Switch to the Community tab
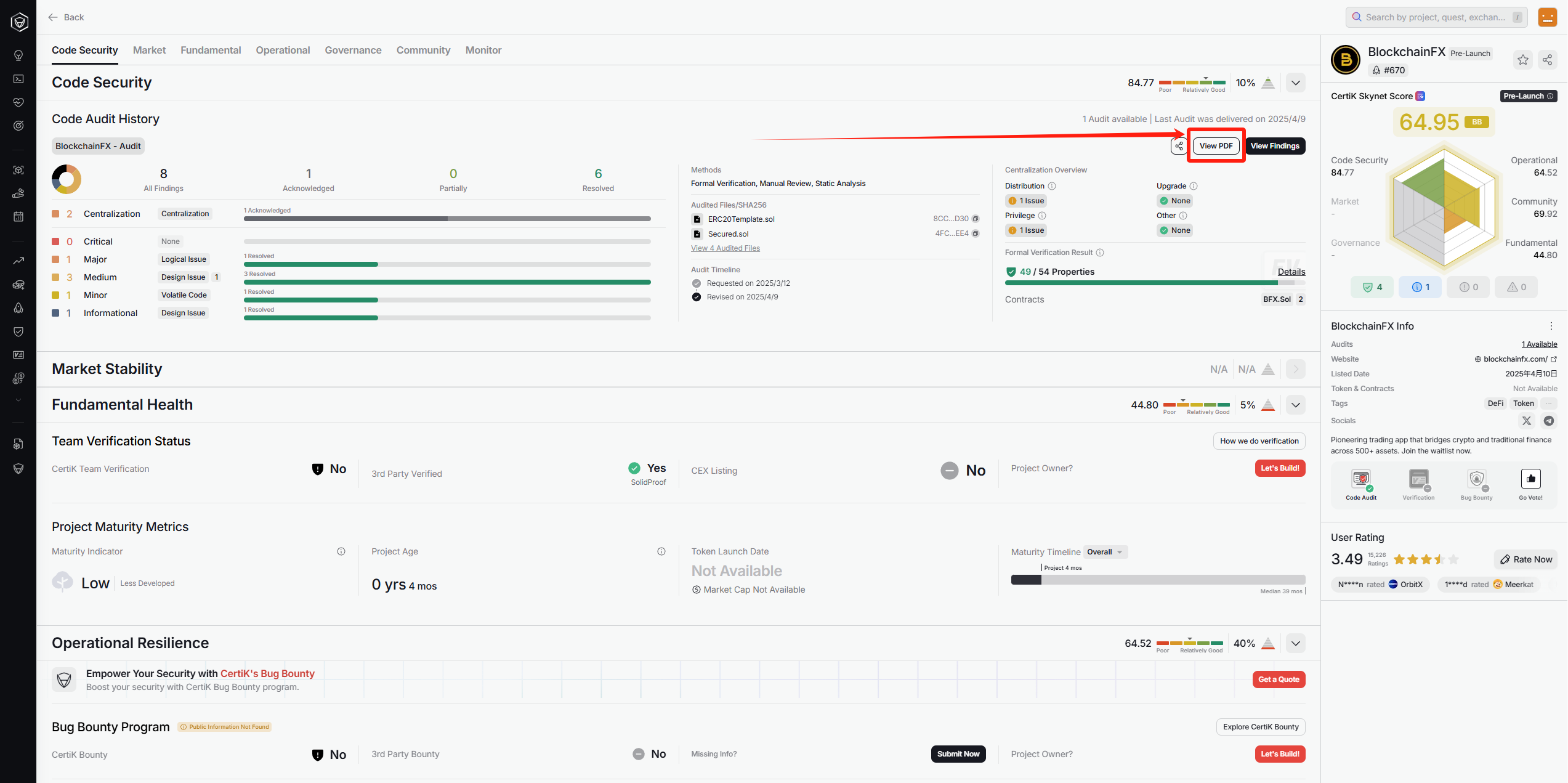The height and width of the screenshot is (783, 1568). [423, 50]
